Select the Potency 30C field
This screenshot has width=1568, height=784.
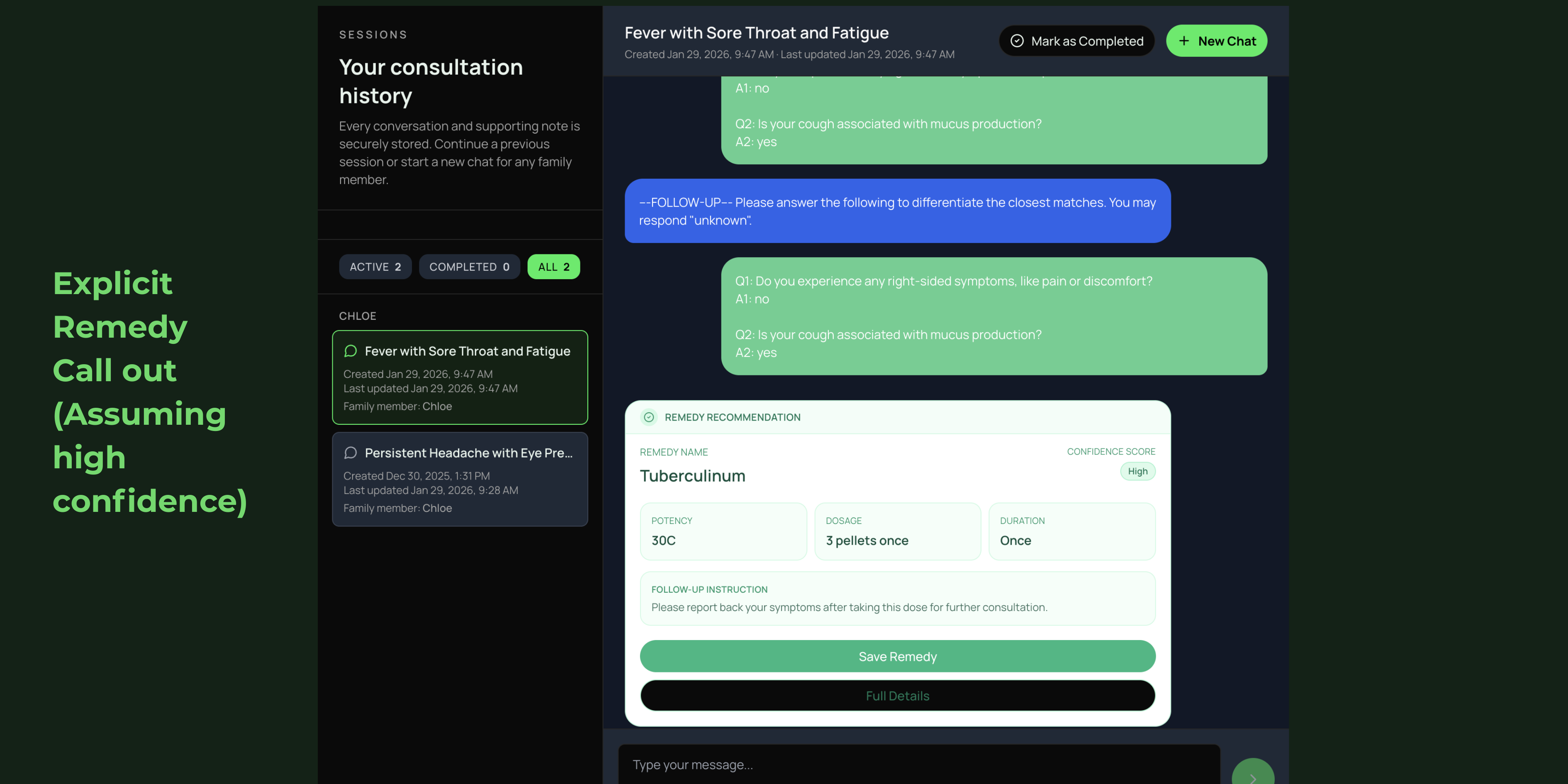(723, 531)
